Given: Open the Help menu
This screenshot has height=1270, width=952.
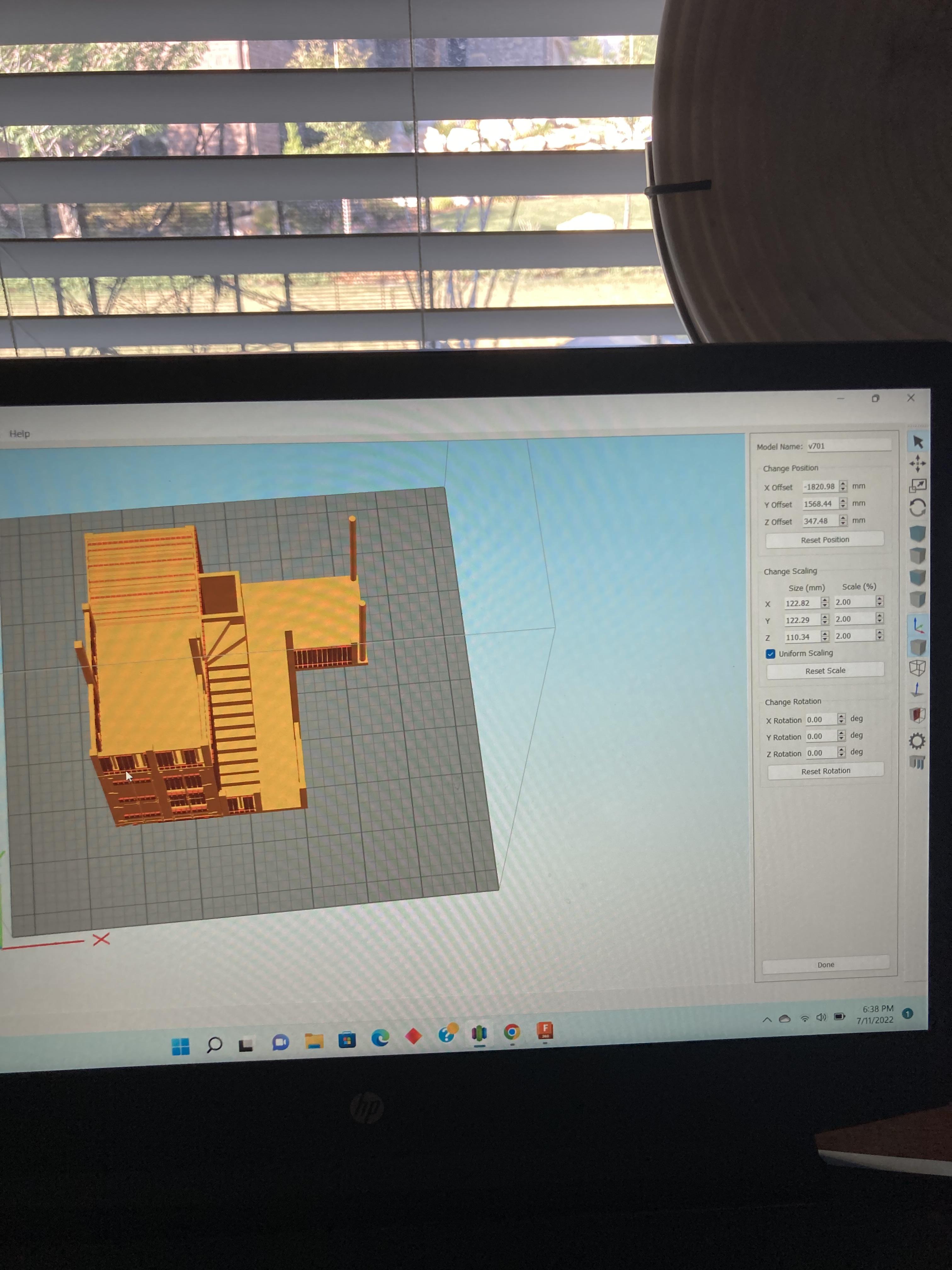Looking at the screenshot, I should tap(20, 433).
